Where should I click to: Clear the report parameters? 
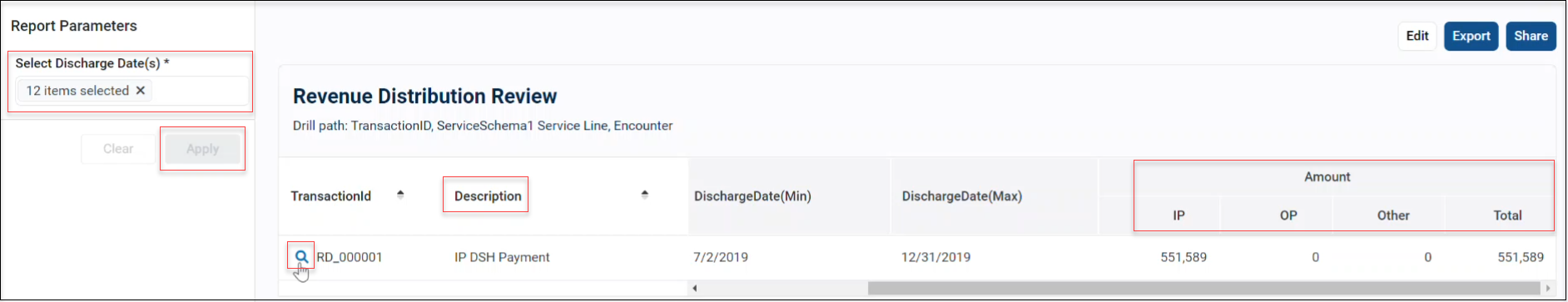click(x=118, y=149)
